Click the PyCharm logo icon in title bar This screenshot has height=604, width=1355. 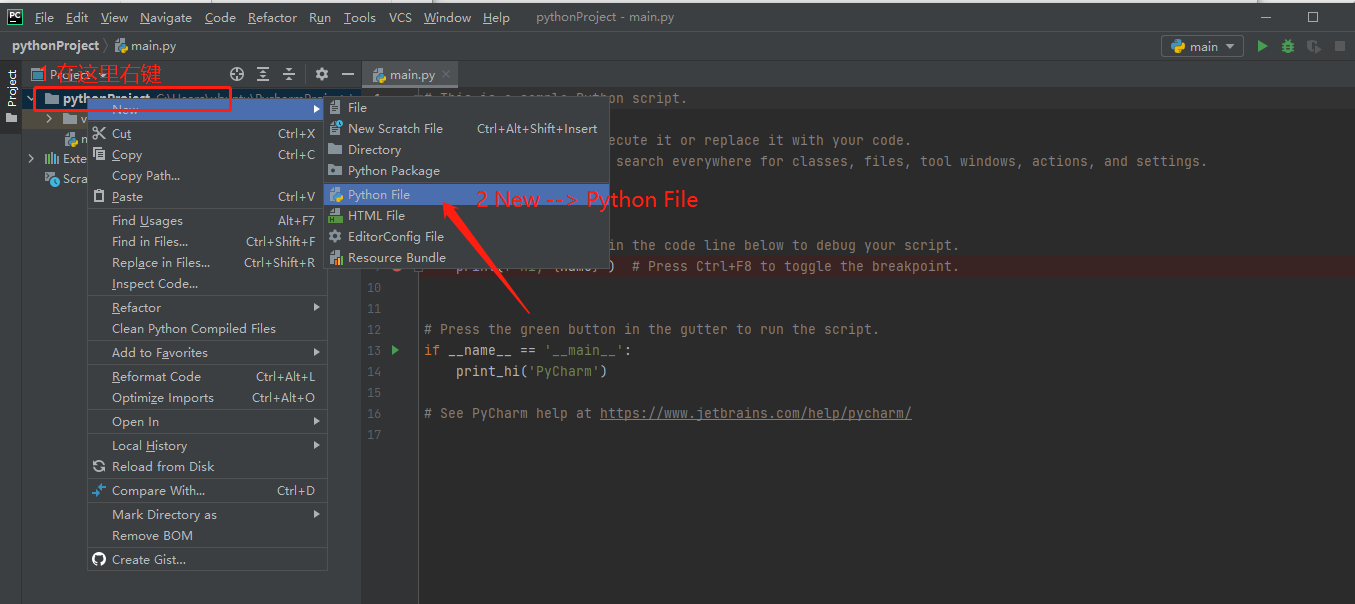(15, 17)
